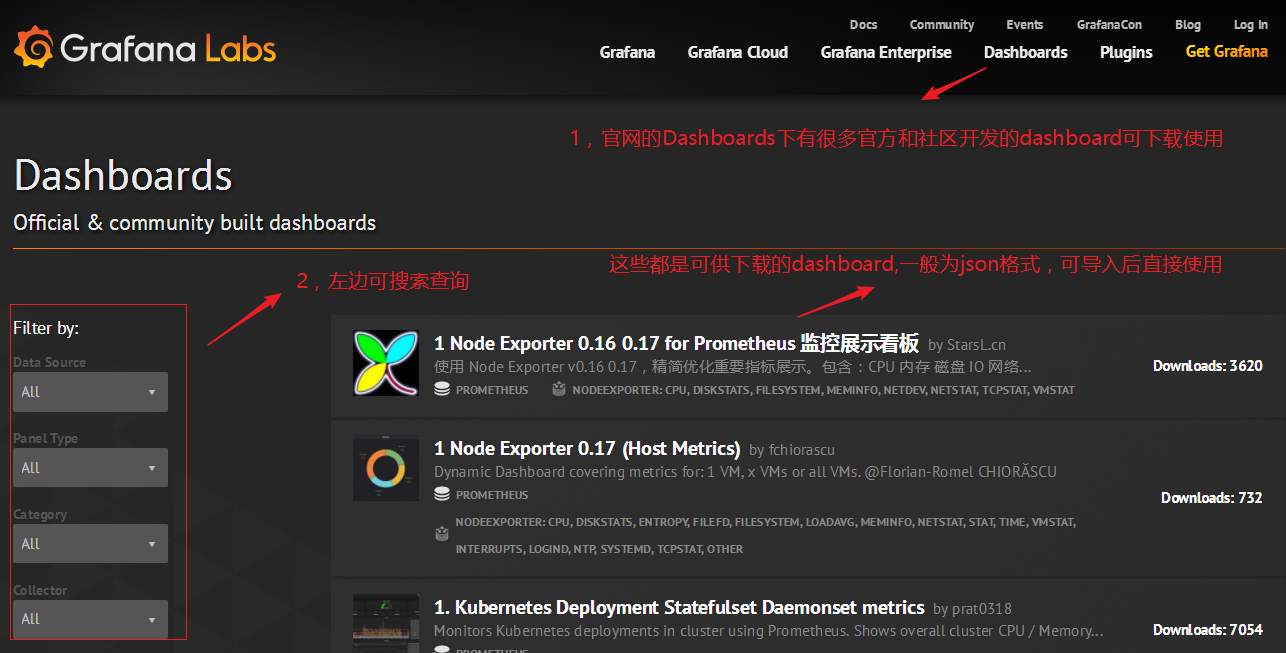Click the Downloads: 3620 text
1286x653 pixels.
(x=1207, y=366)
